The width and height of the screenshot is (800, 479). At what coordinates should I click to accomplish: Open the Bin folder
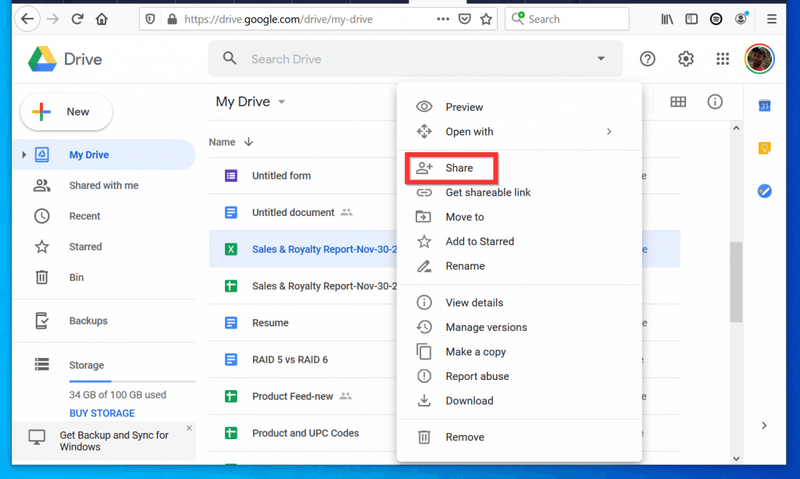pyautogui.click(x=104, y=277)
